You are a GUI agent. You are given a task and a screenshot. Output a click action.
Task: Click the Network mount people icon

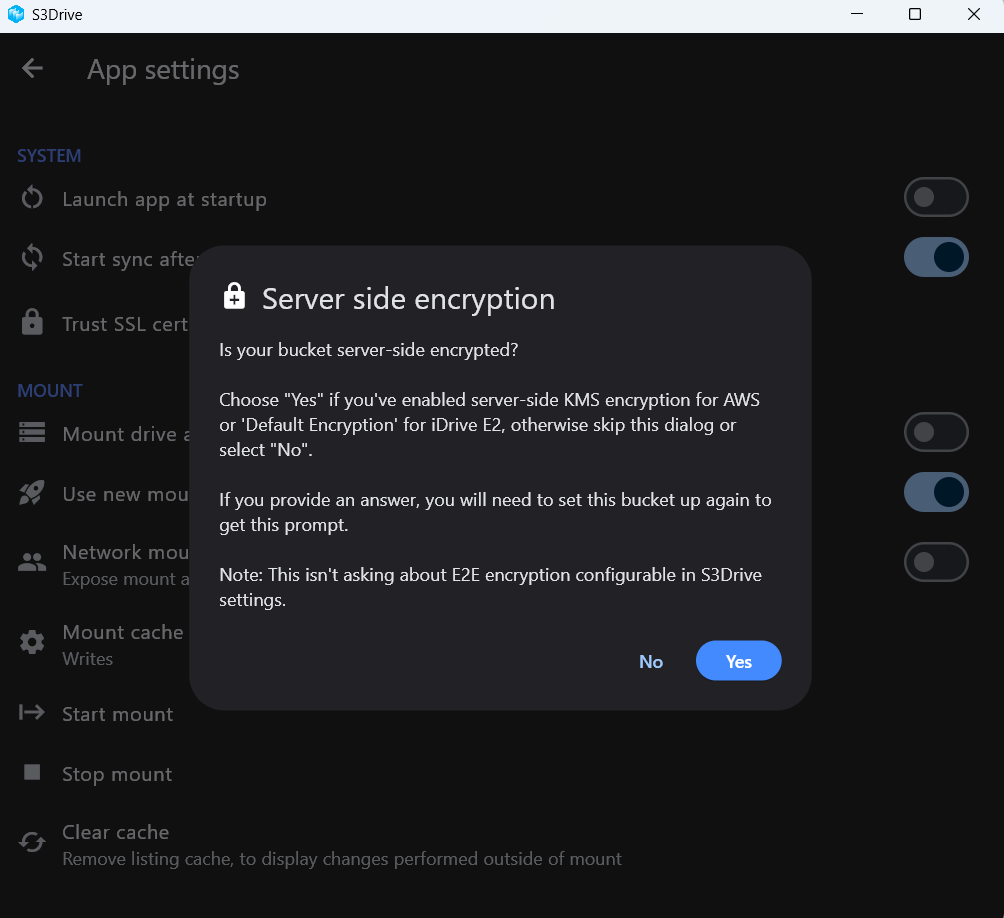click(x=32, y=562)
